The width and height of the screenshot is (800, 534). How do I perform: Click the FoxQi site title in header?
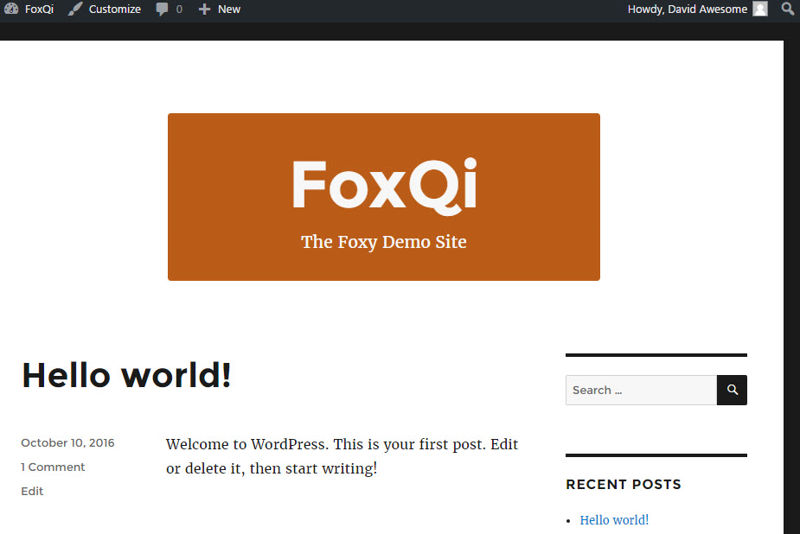pyautogui.click(x=385, y=185)
